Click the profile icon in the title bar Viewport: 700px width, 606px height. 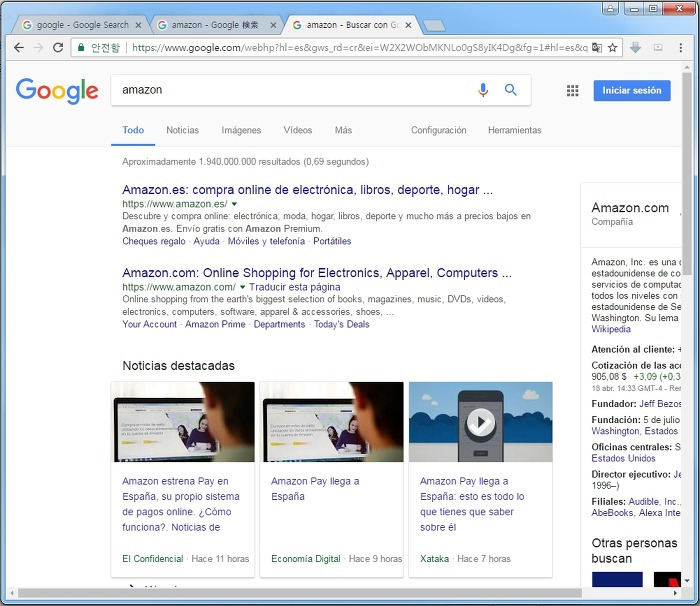click(x=610, y=8)
